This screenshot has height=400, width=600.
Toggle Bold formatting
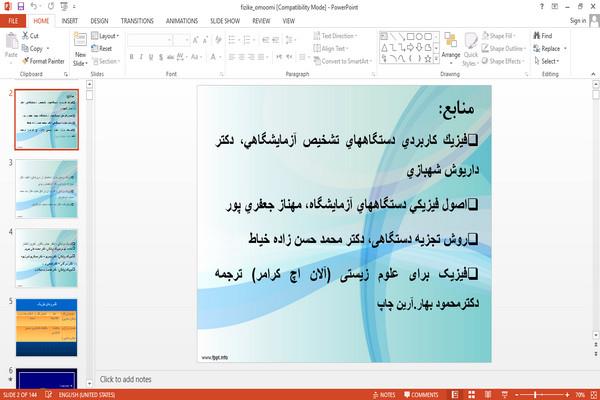[x=131, y=57]
